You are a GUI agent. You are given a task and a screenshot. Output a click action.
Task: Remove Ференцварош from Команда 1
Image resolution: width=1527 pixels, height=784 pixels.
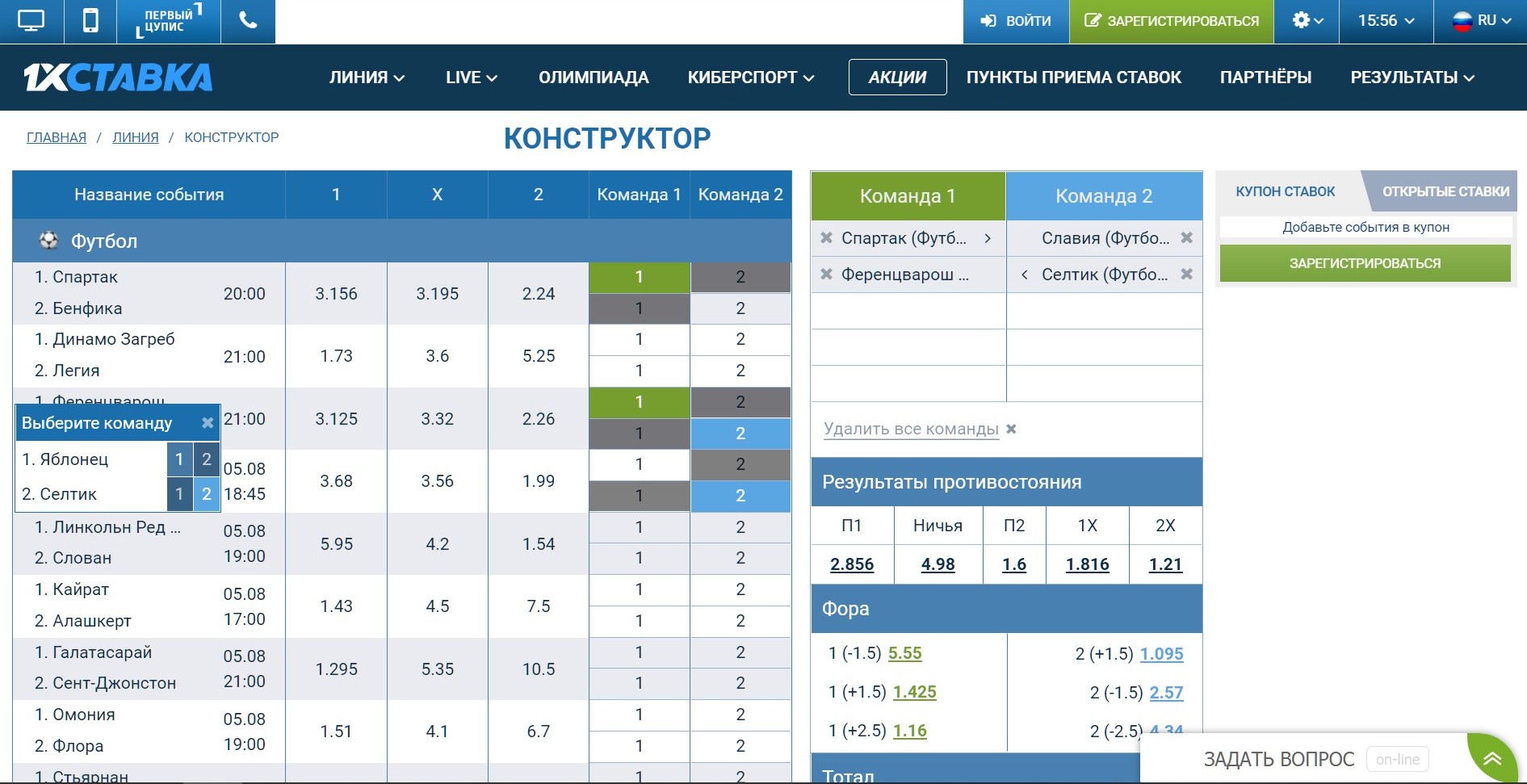(826, 275)
